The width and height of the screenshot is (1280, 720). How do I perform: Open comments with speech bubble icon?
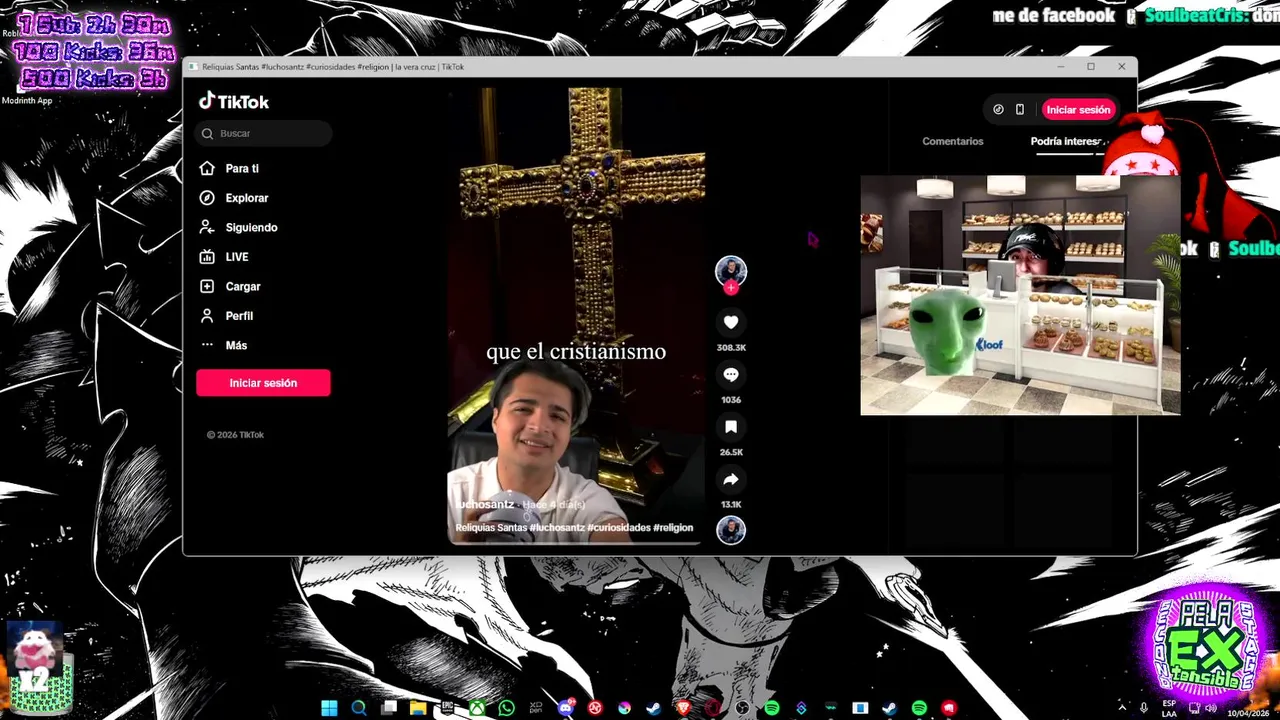pos(731,375)
